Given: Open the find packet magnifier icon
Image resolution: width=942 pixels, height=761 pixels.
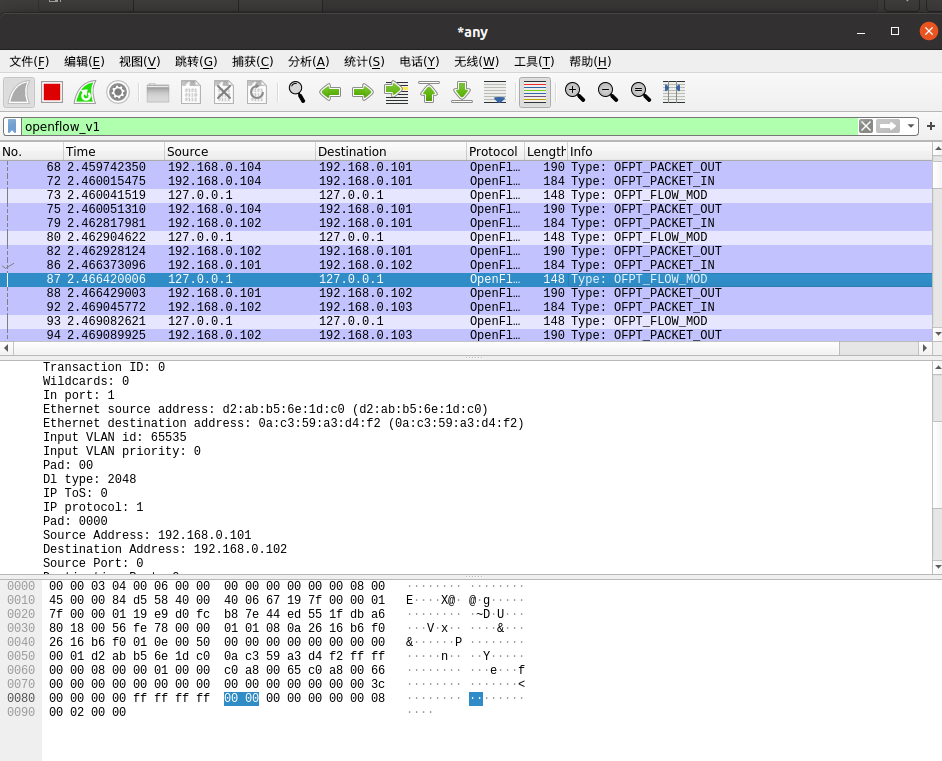Looking at the screenshot, I should 297,92.
